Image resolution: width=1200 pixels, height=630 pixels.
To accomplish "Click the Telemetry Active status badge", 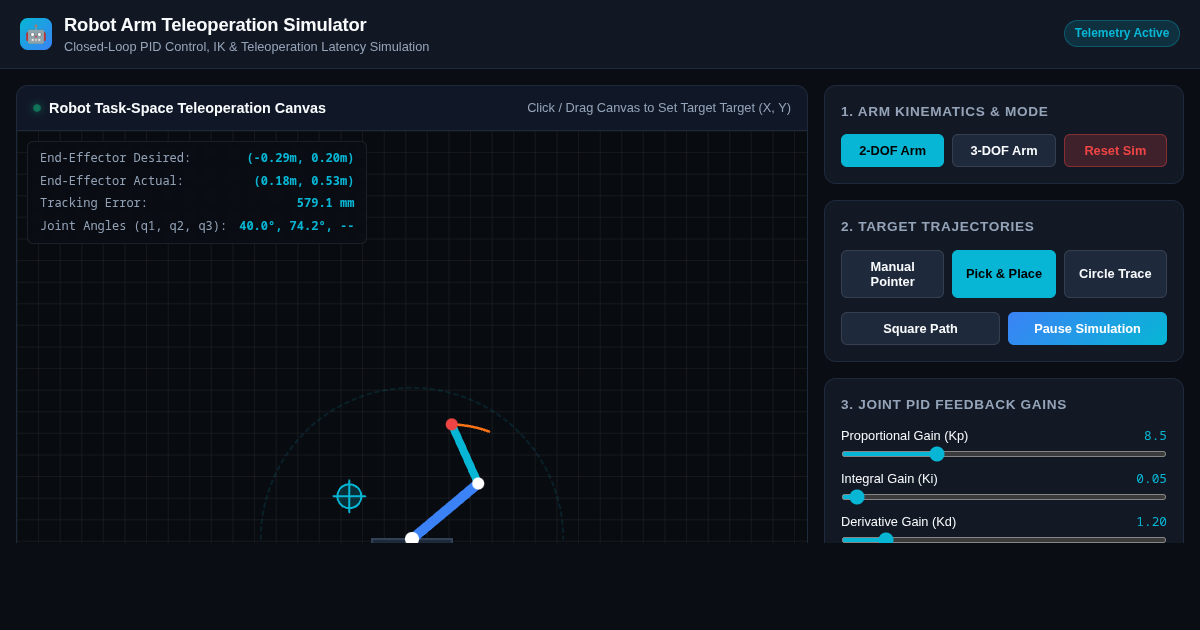I will (x=1122, y=33).
